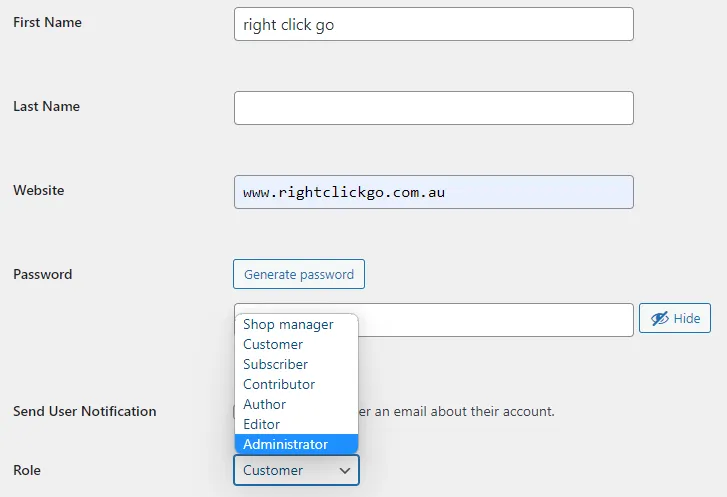The height and width of the screenshot is (497, 727).
Task: Collapse the Role dropdown showing Customer
Action: (x=296, y=470)
